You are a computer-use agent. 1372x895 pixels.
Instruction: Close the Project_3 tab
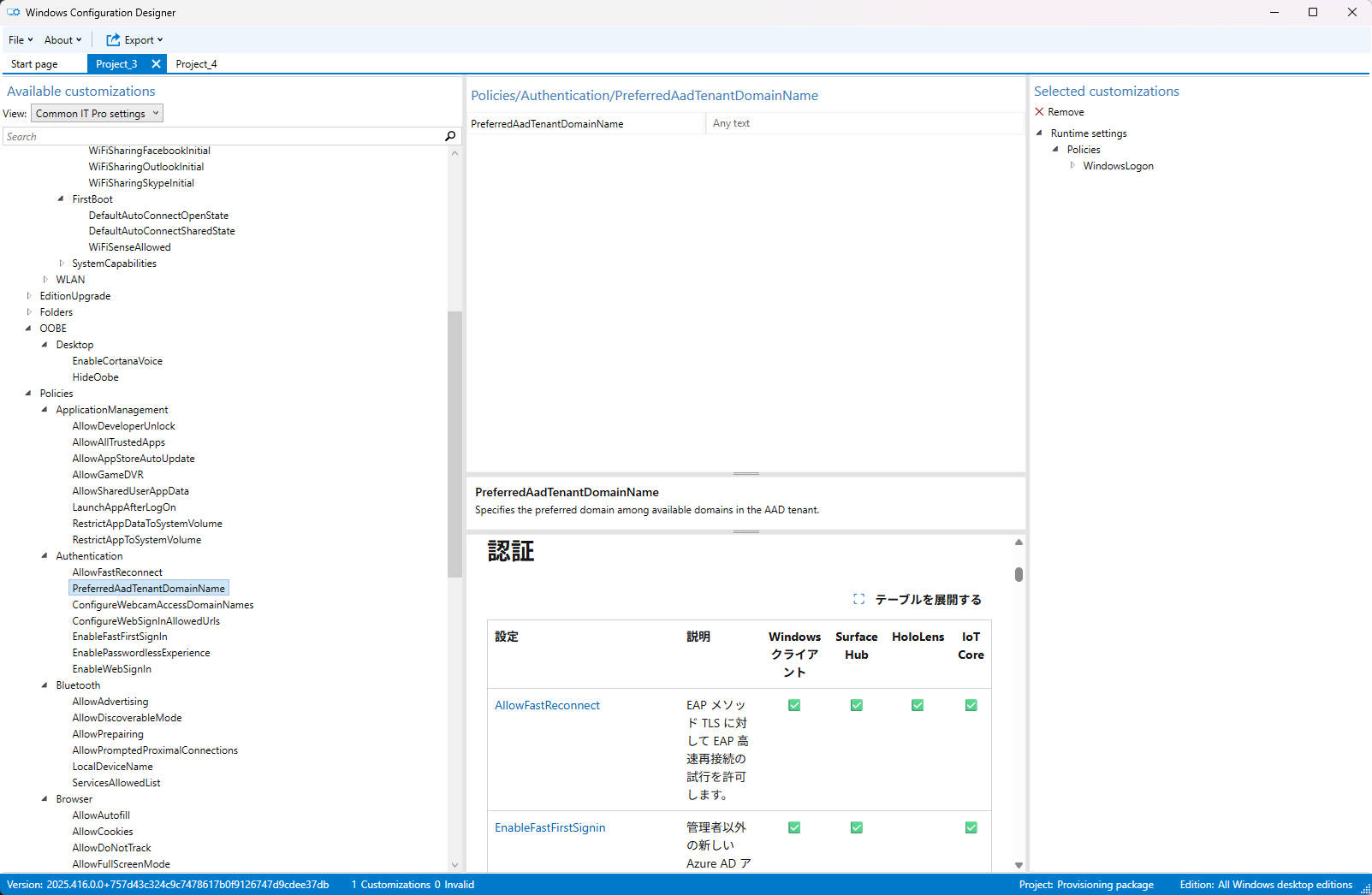pos(156,63)
